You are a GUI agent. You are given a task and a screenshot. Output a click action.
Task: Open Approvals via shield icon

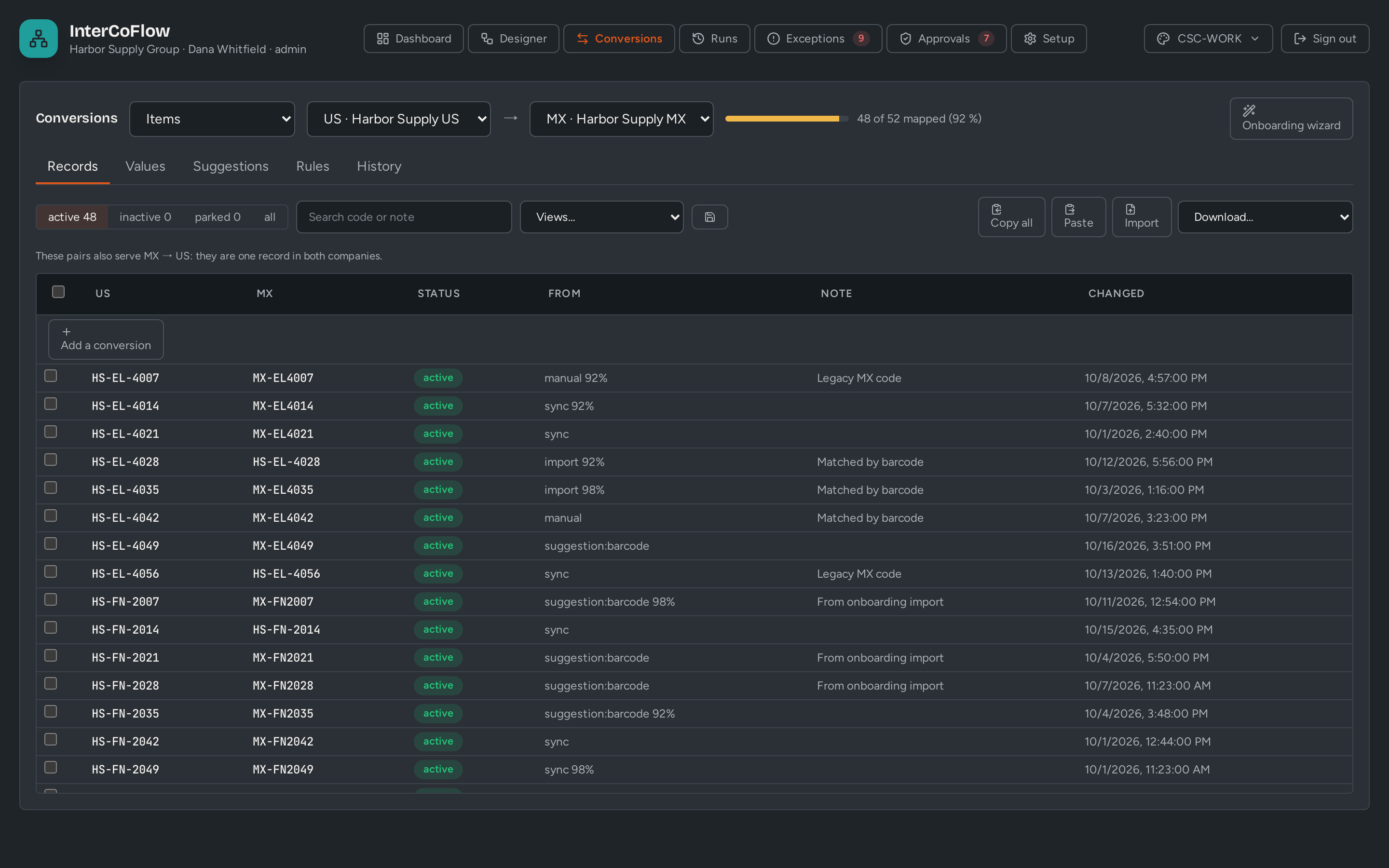coord(905,39)
